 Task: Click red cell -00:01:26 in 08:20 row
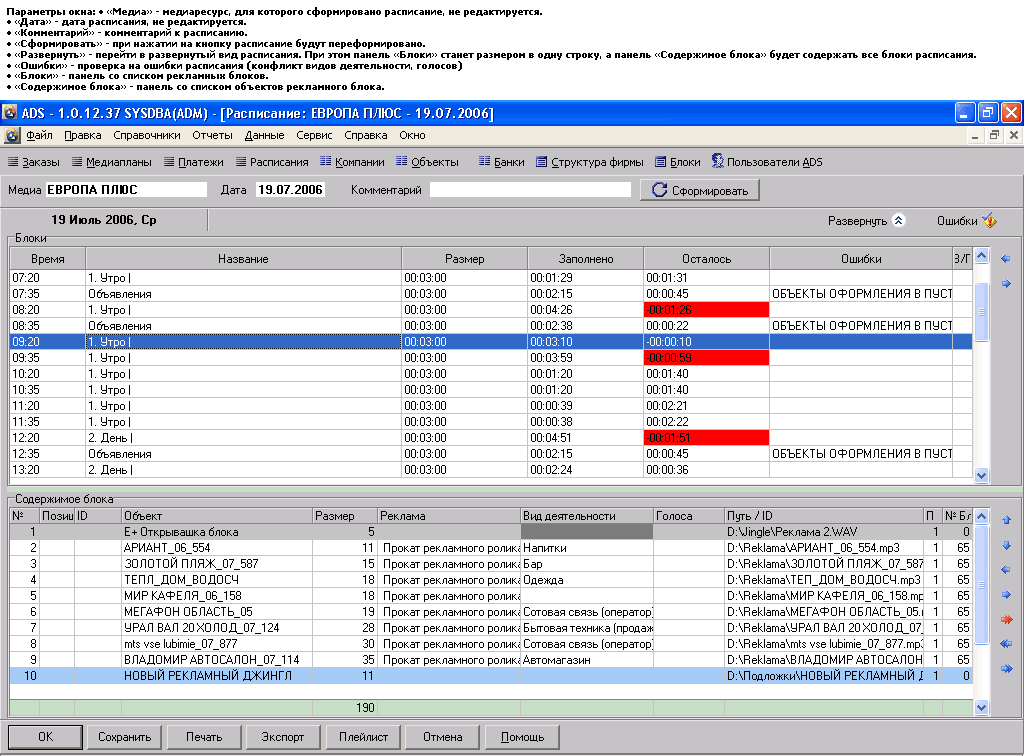707,309
